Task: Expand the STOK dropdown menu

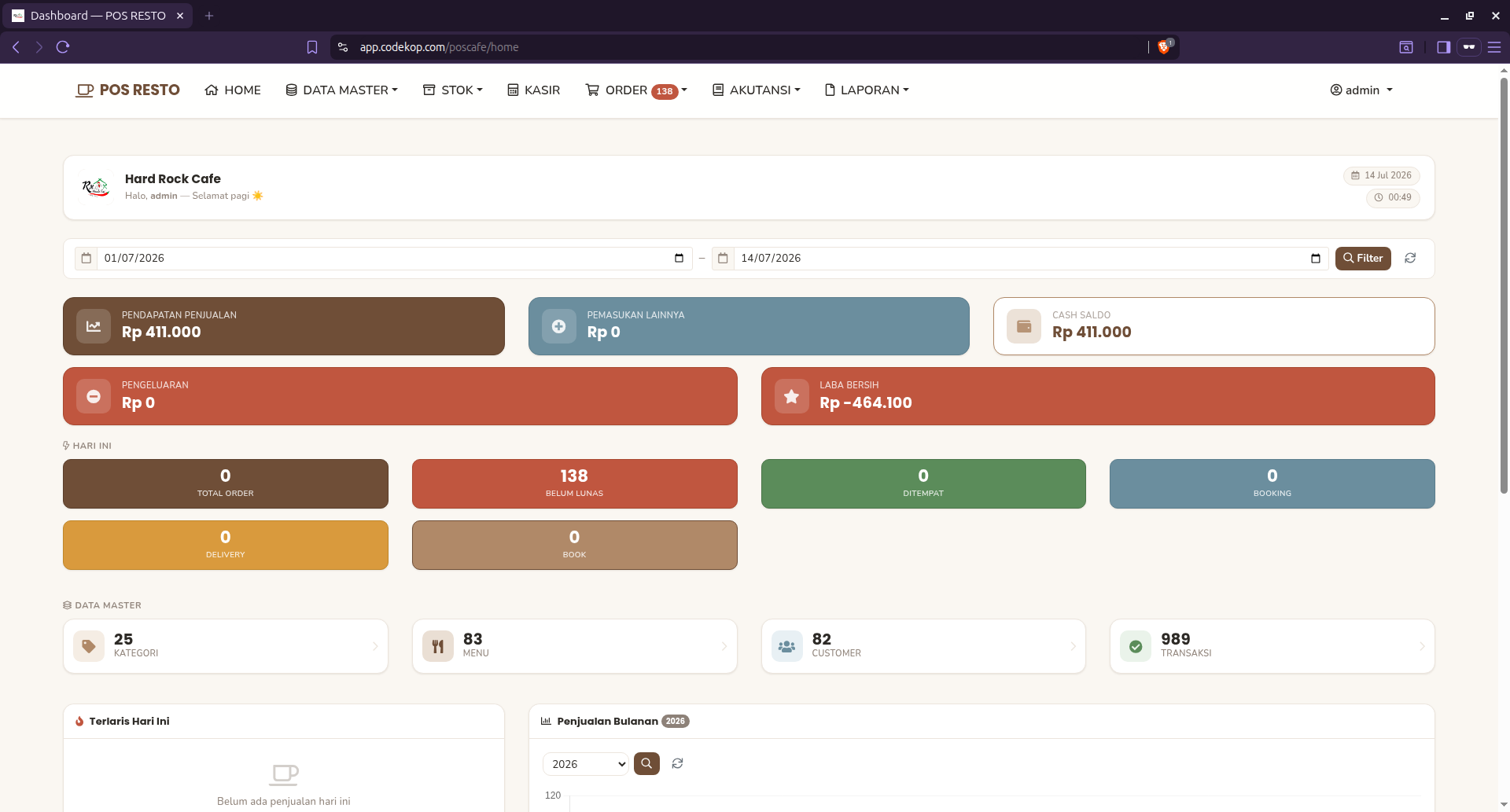Action: (453, 90)
